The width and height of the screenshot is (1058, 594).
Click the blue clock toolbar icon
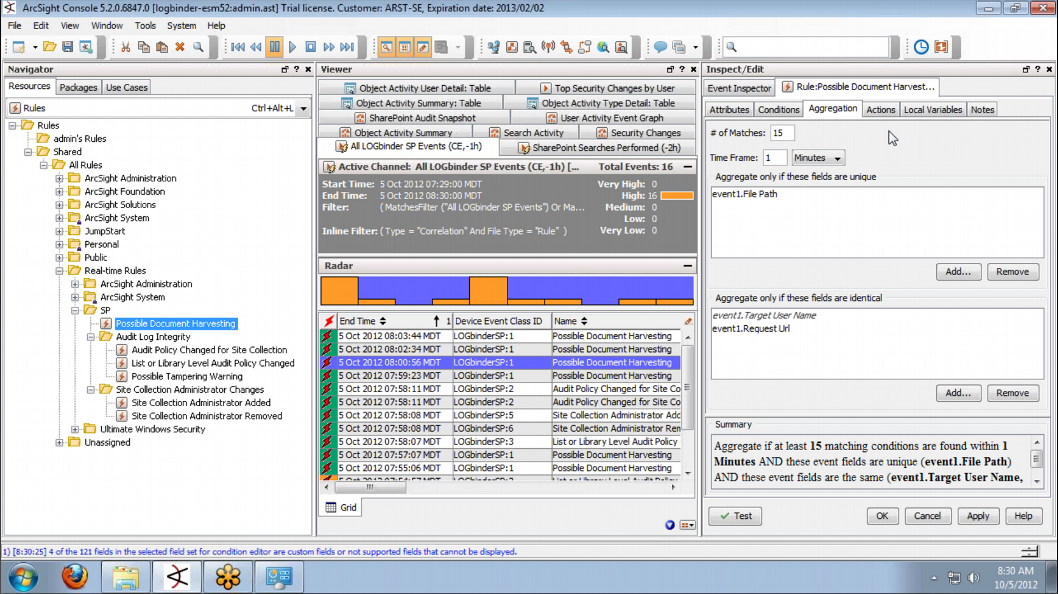pos(921,47)
